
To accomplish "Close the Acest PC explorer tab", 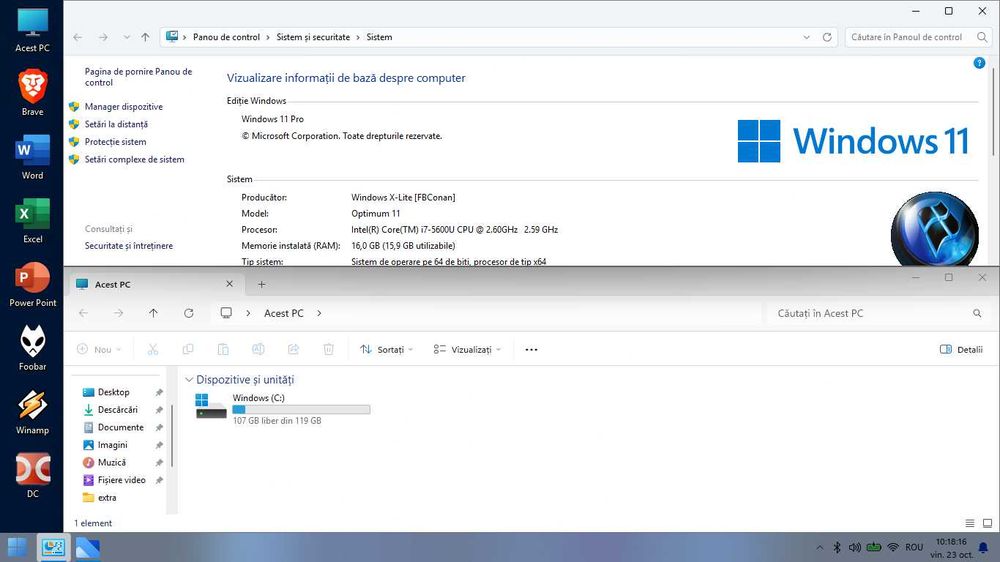I will [x=230, y=284].
